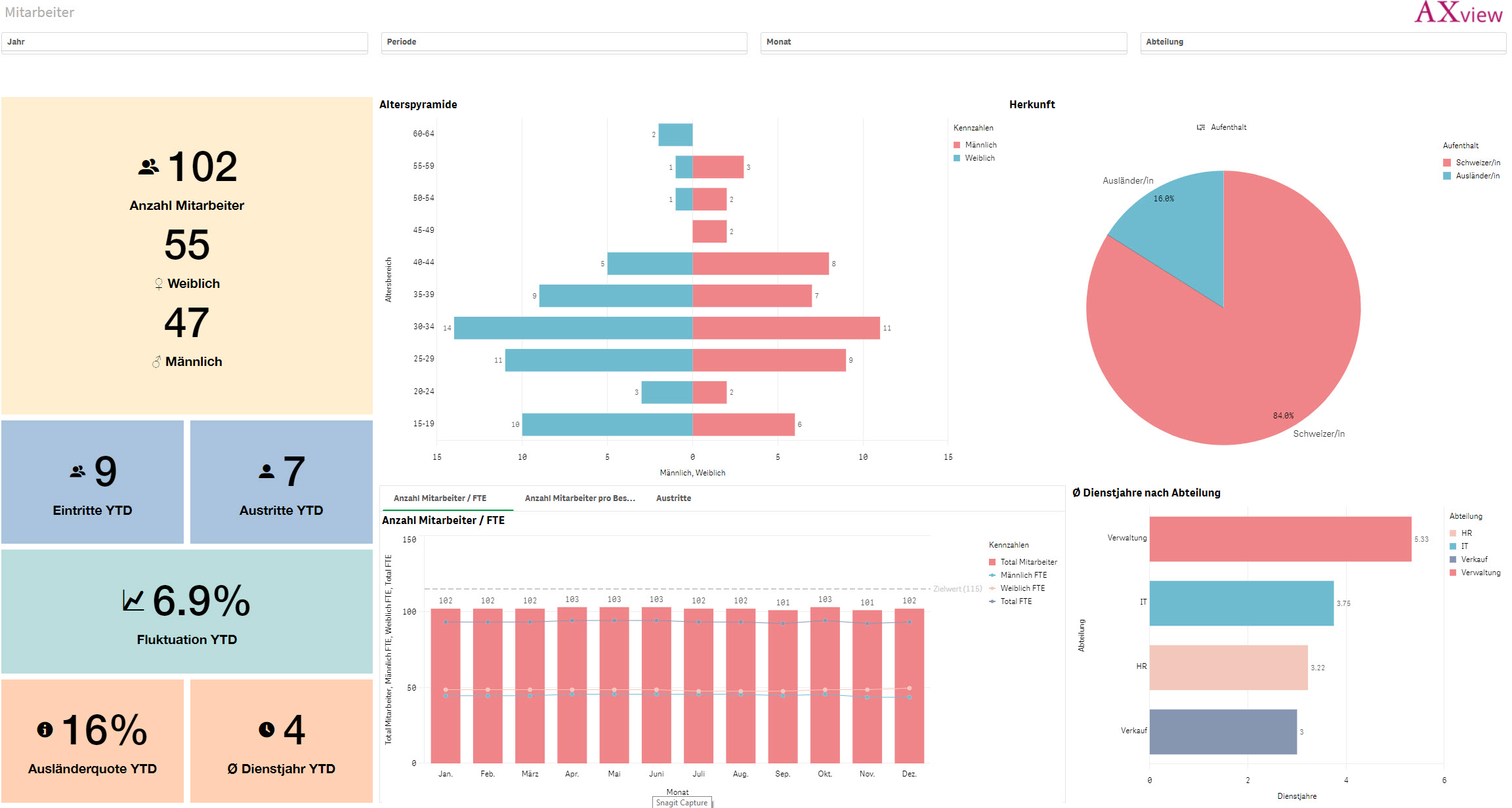1512x808 pixels.
Task: Click the people icon beside 102 Mitarbeiter
Action: (x=149, y=167)
